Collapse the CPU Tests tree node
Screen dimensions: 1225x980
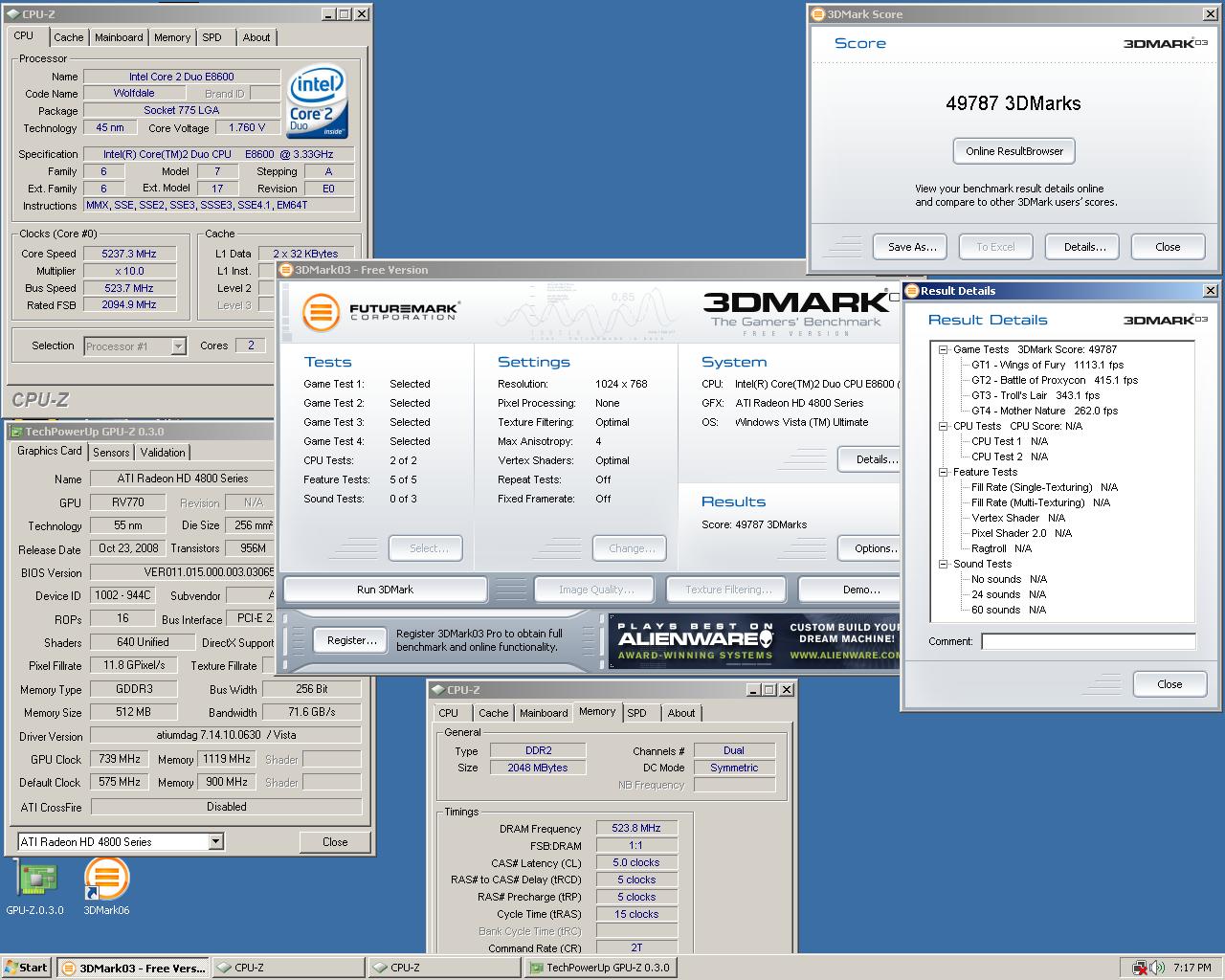pos(944,426)
